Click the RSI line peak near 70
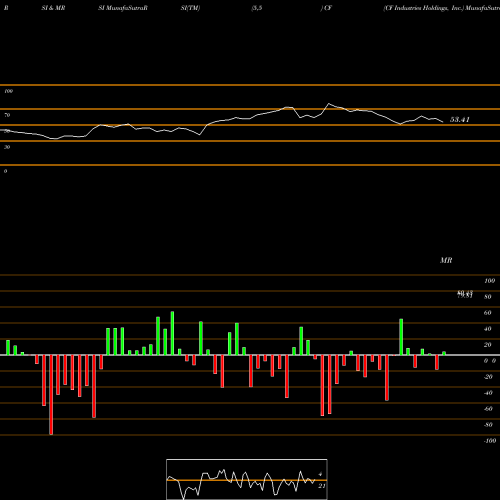500x500 pixels. click(329, 104)
